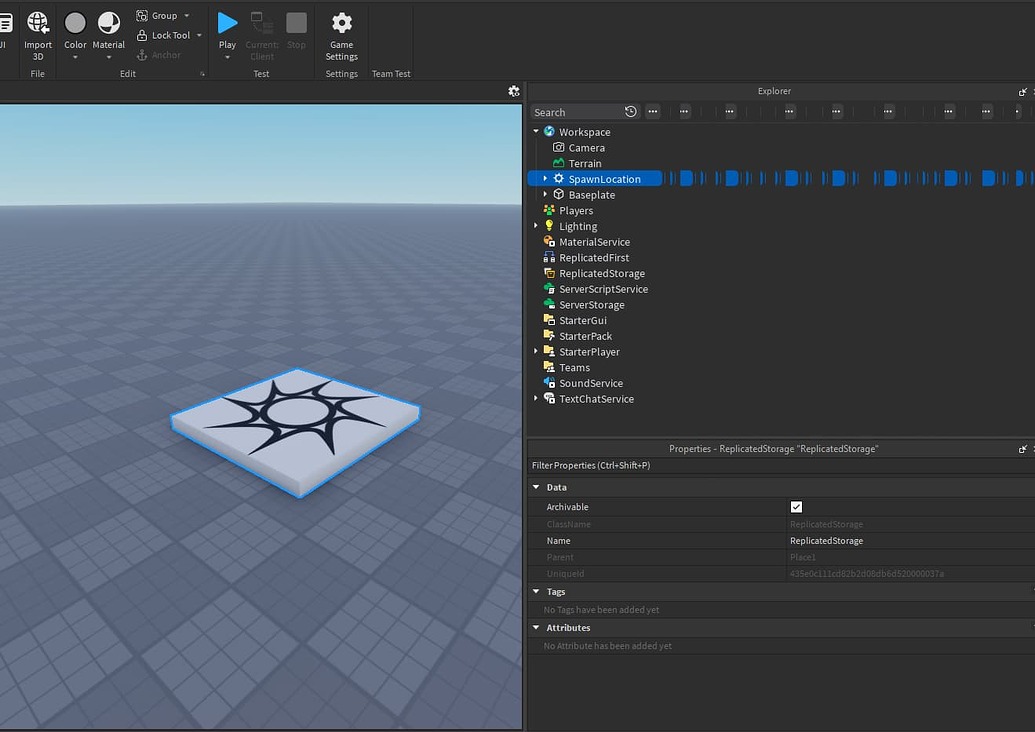Toggle the Anchor tool
Screen dimensions: 1035x732
(x=144, y=55)
